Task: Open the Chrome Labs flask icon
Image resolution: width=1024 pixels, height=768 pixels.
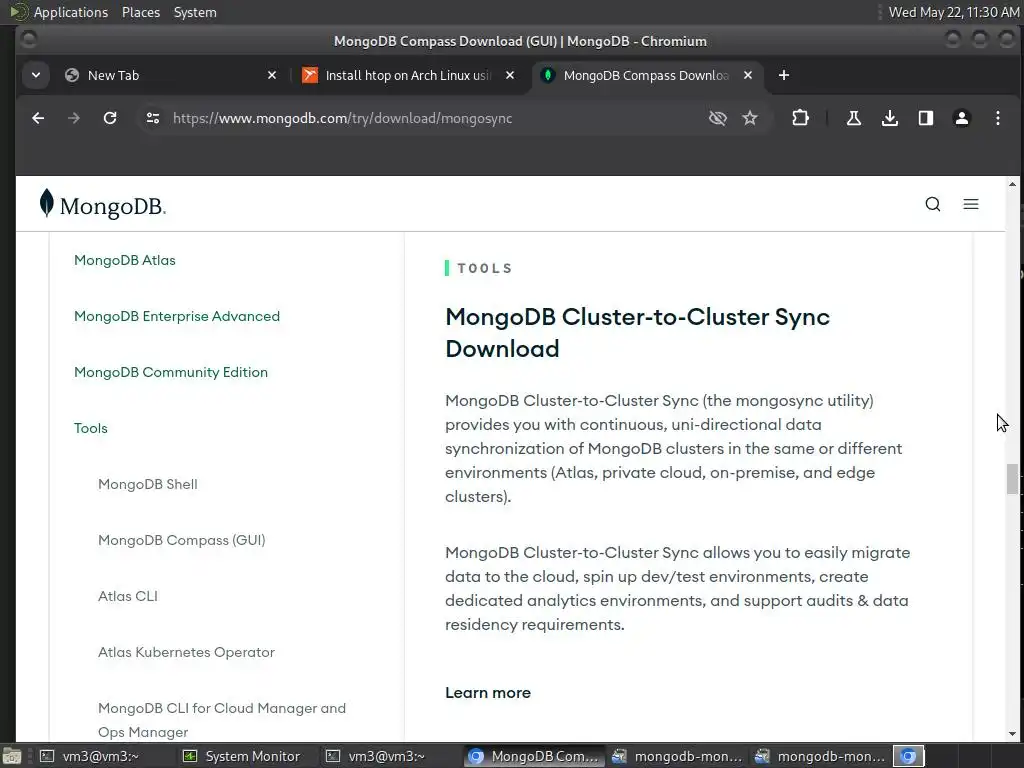Action: tap(854, 118)
